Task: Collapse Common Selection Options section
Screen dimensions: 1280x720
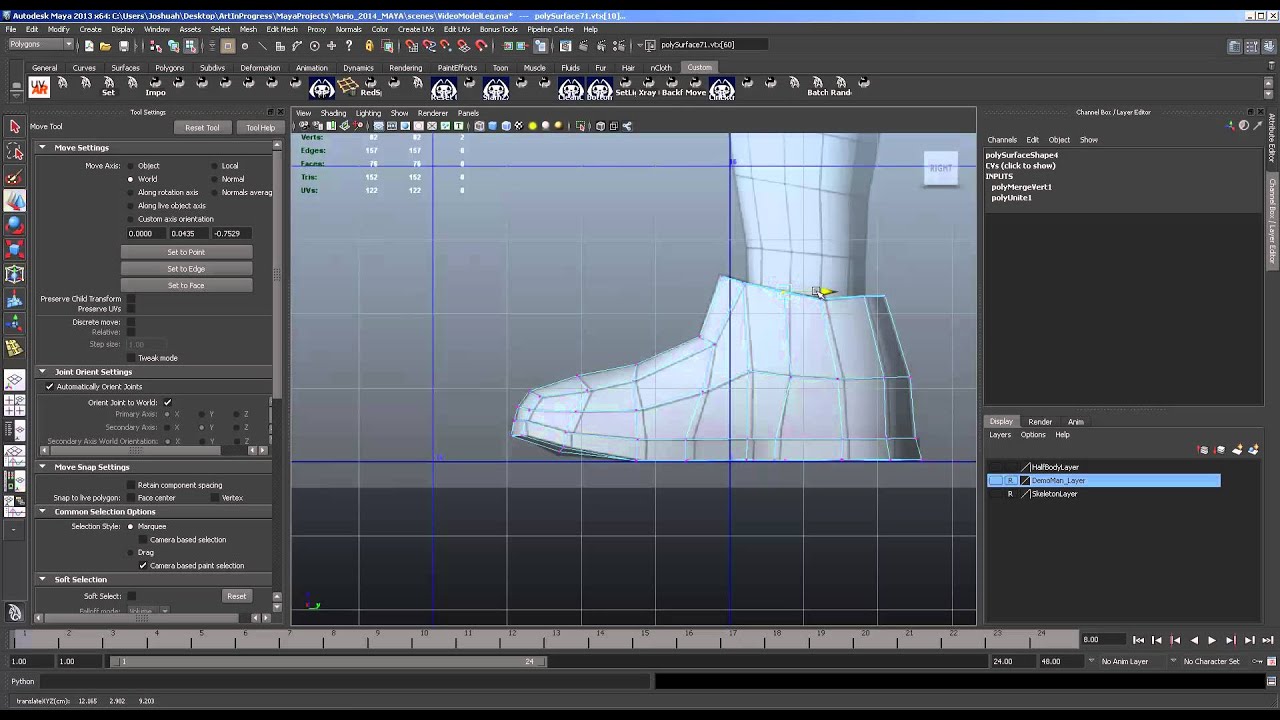Action: [43, 512]
